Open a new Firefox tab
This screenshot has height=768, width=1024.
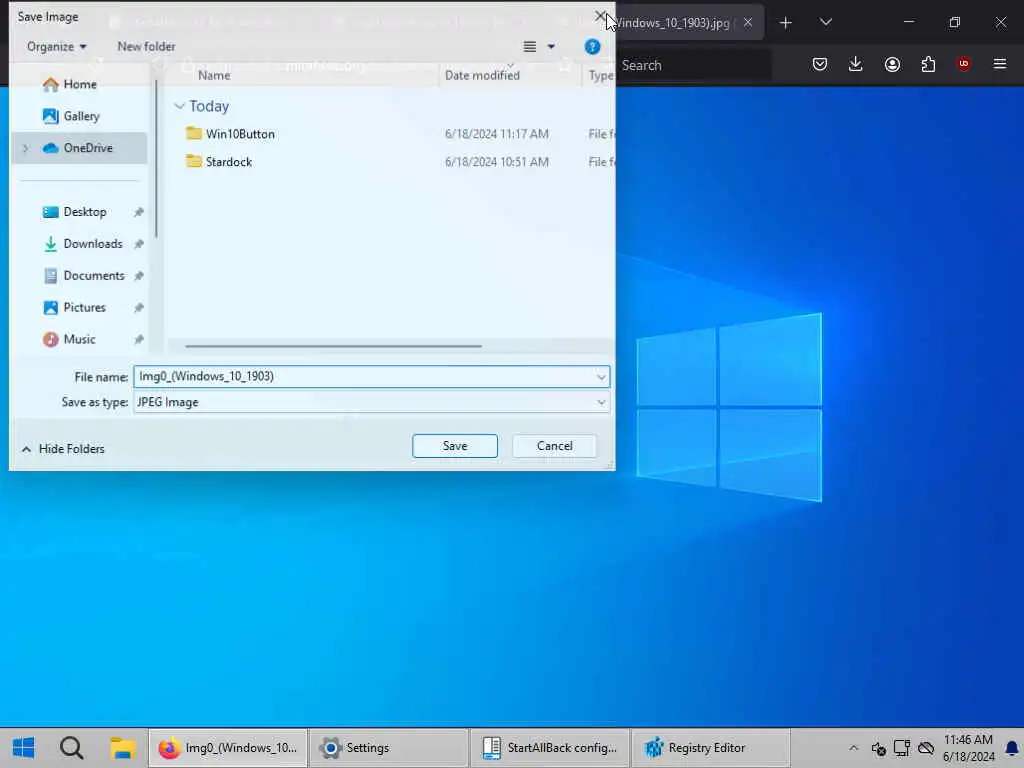[786, 23]
